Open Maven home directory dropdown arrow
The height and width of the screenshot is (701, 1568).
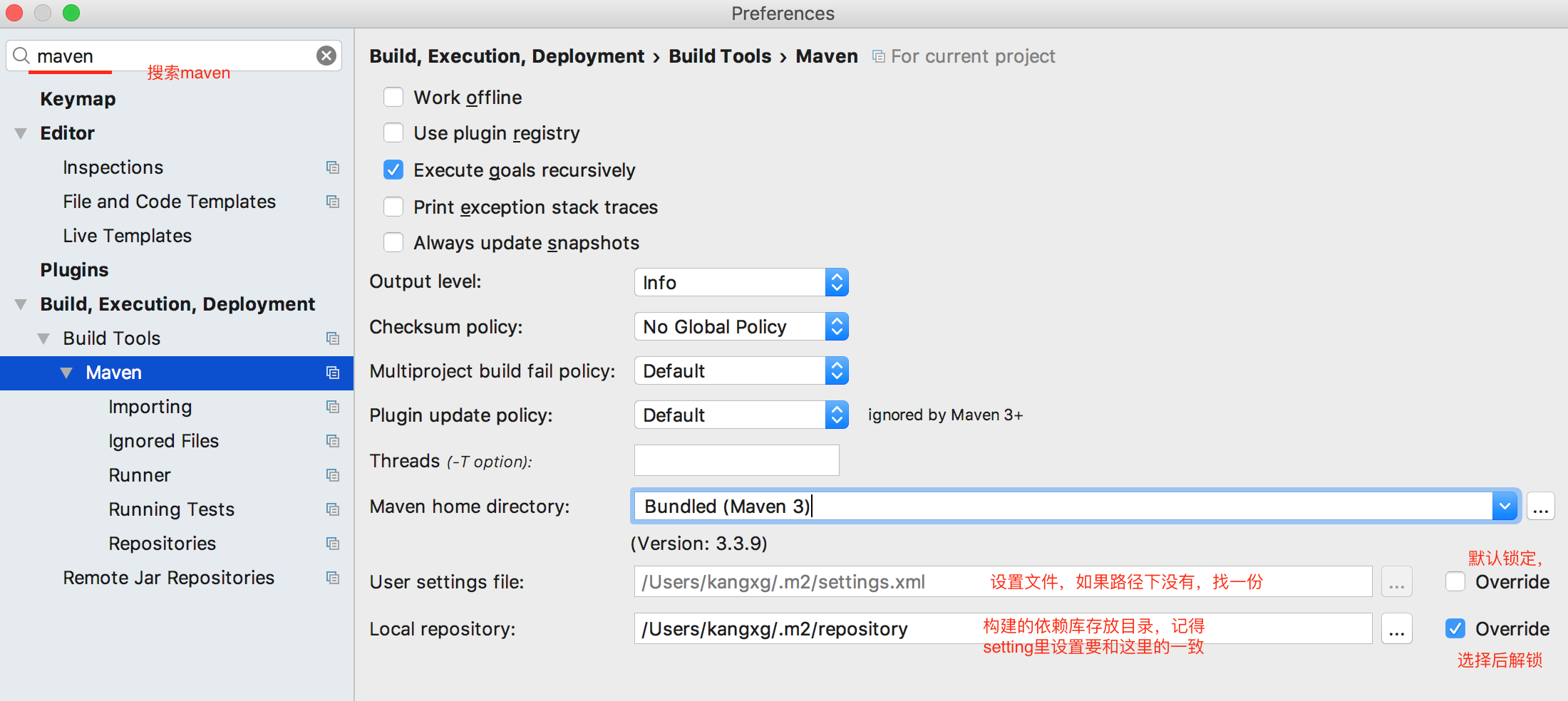click(x=1505, y=506)
